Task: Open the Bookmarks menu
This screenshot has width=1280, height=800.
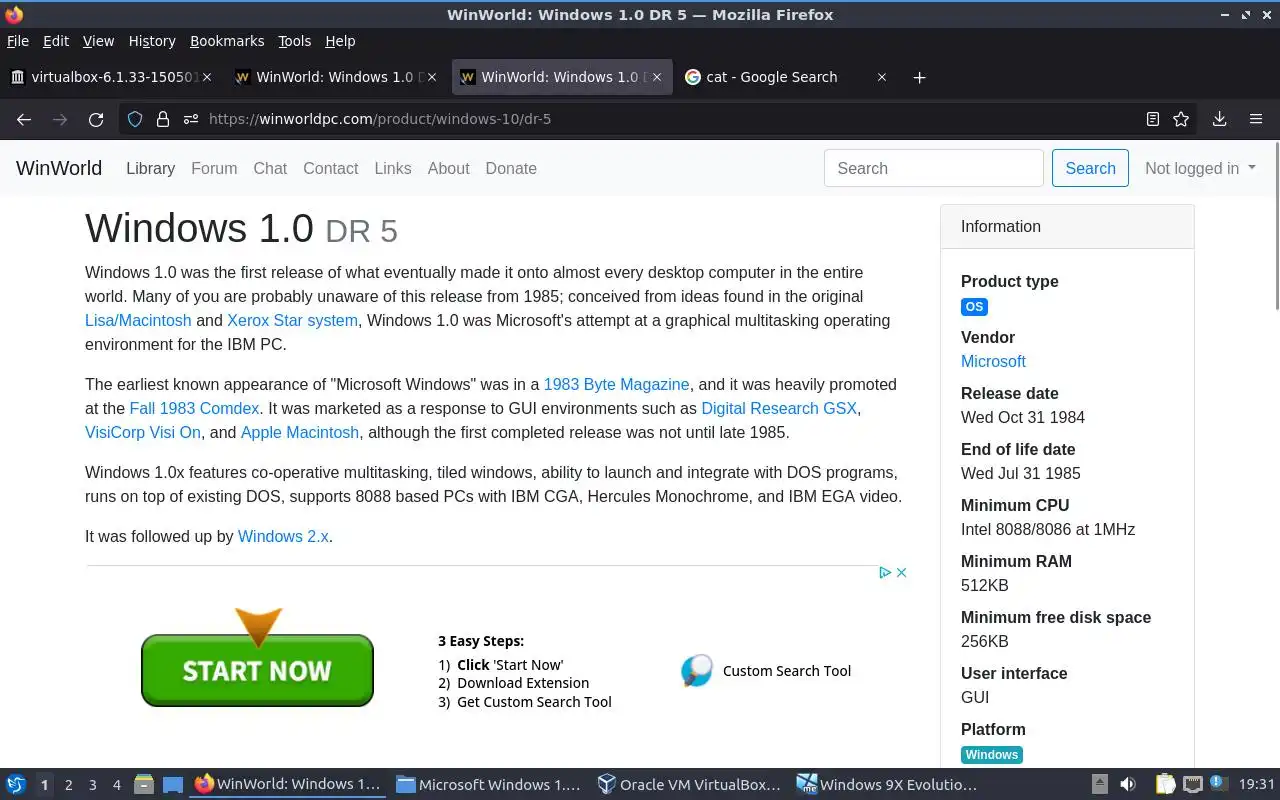Action: [227, 41]
